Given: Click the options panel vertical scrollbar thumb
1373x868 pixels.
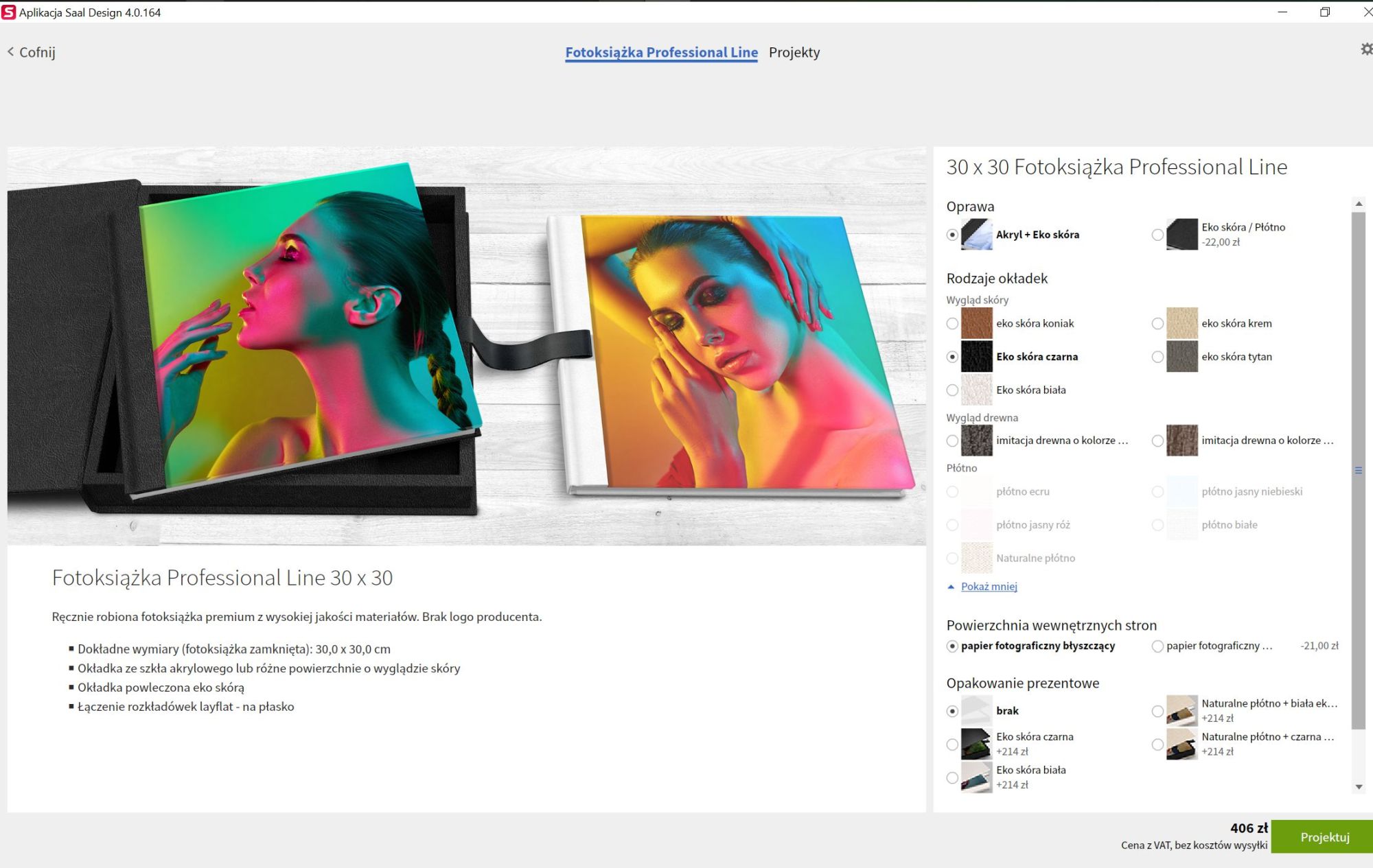Looking at the screenshot, I should 1359,471.
